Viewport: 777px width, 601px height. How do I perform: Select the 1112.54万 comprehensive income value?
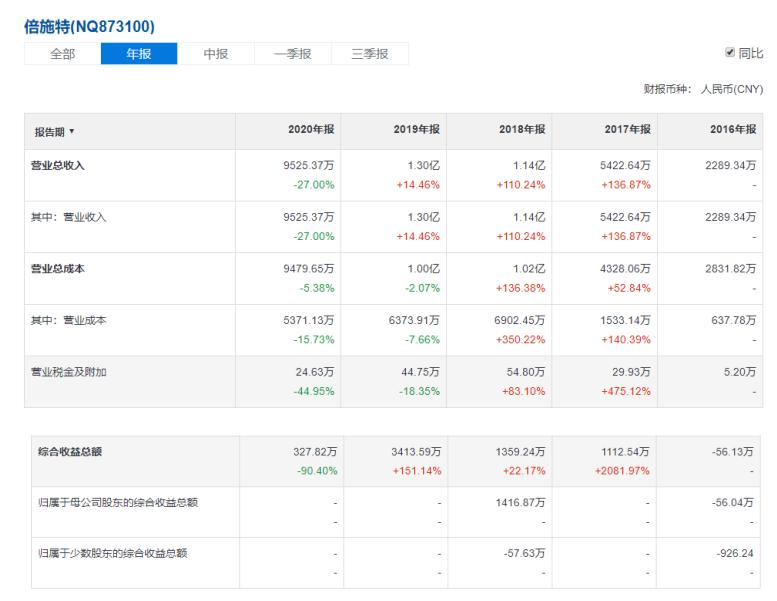tap(625, 451)
